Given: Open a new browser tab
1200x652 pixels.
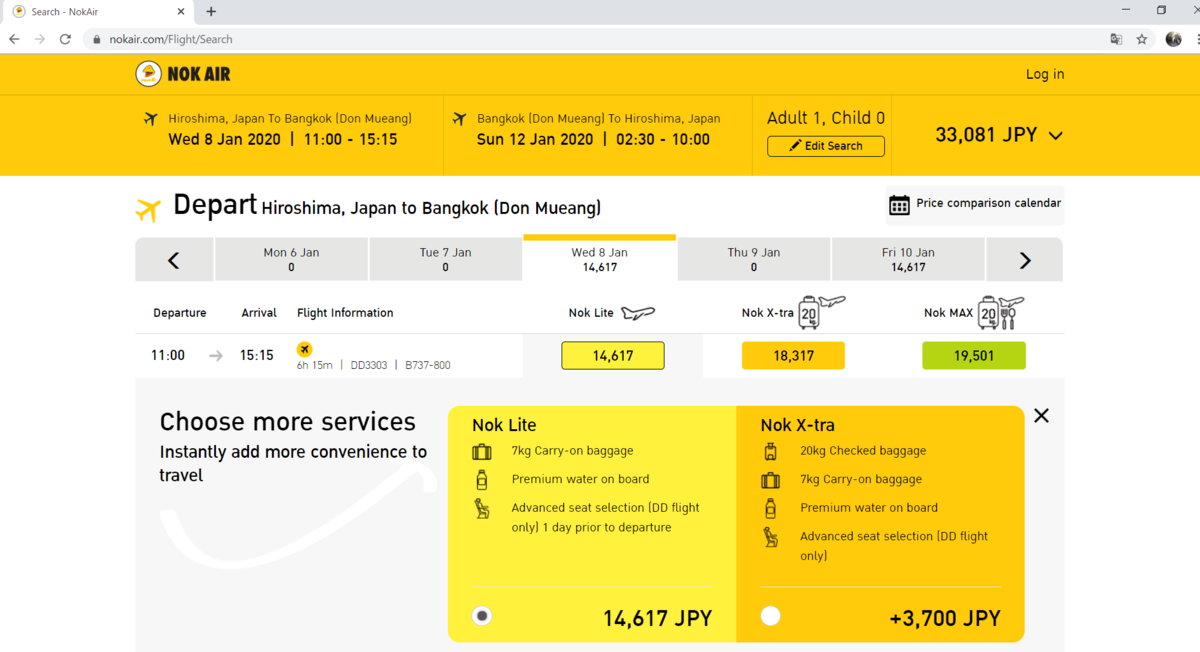Looking at the screenshot, I should coord(211,12).
